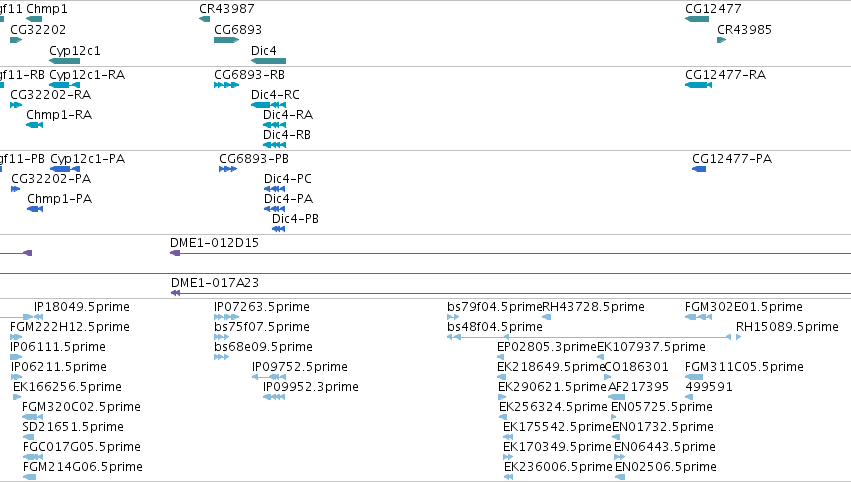Viewport: 851px width, 482px height.
Task: Click the Cyp12c1 gene glyph
Action: [65, 61]
